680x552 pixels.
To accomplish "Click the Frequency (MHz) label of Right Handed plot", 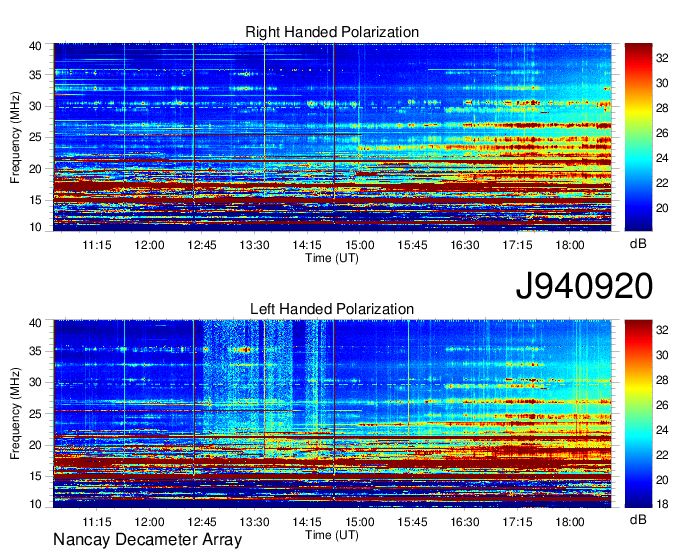I will (15, 137).
